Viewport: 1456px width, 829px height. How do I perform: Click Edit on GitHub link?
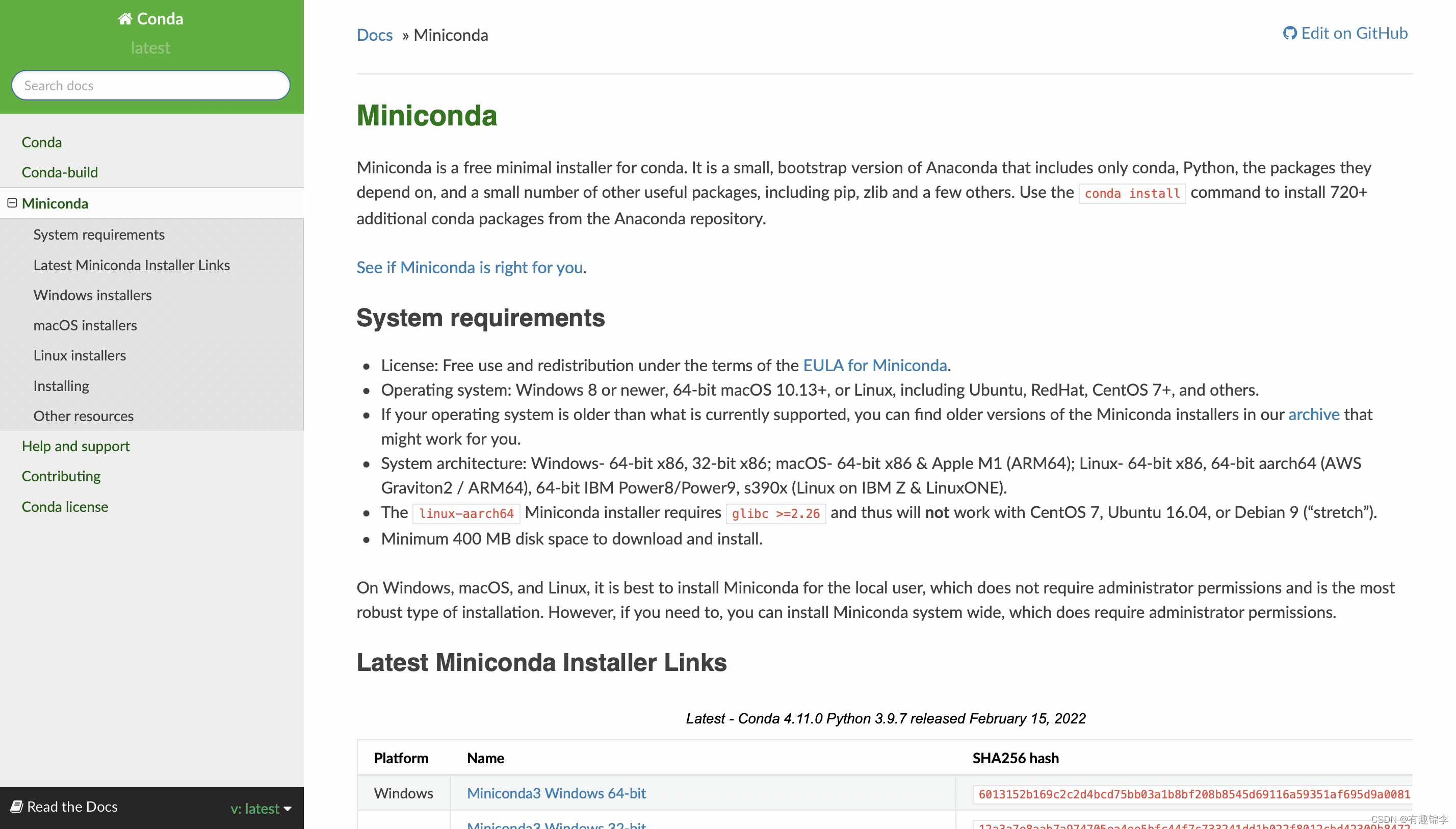pyautogui.click(x=1354, y=33)
